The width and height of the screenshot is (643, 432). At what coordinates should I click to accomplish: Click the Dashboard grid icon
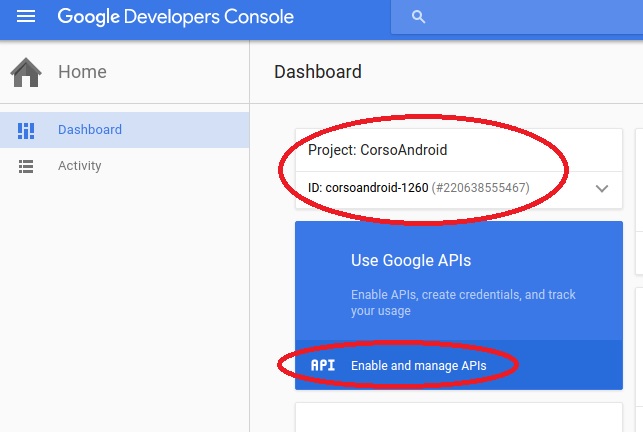[26, 130]
